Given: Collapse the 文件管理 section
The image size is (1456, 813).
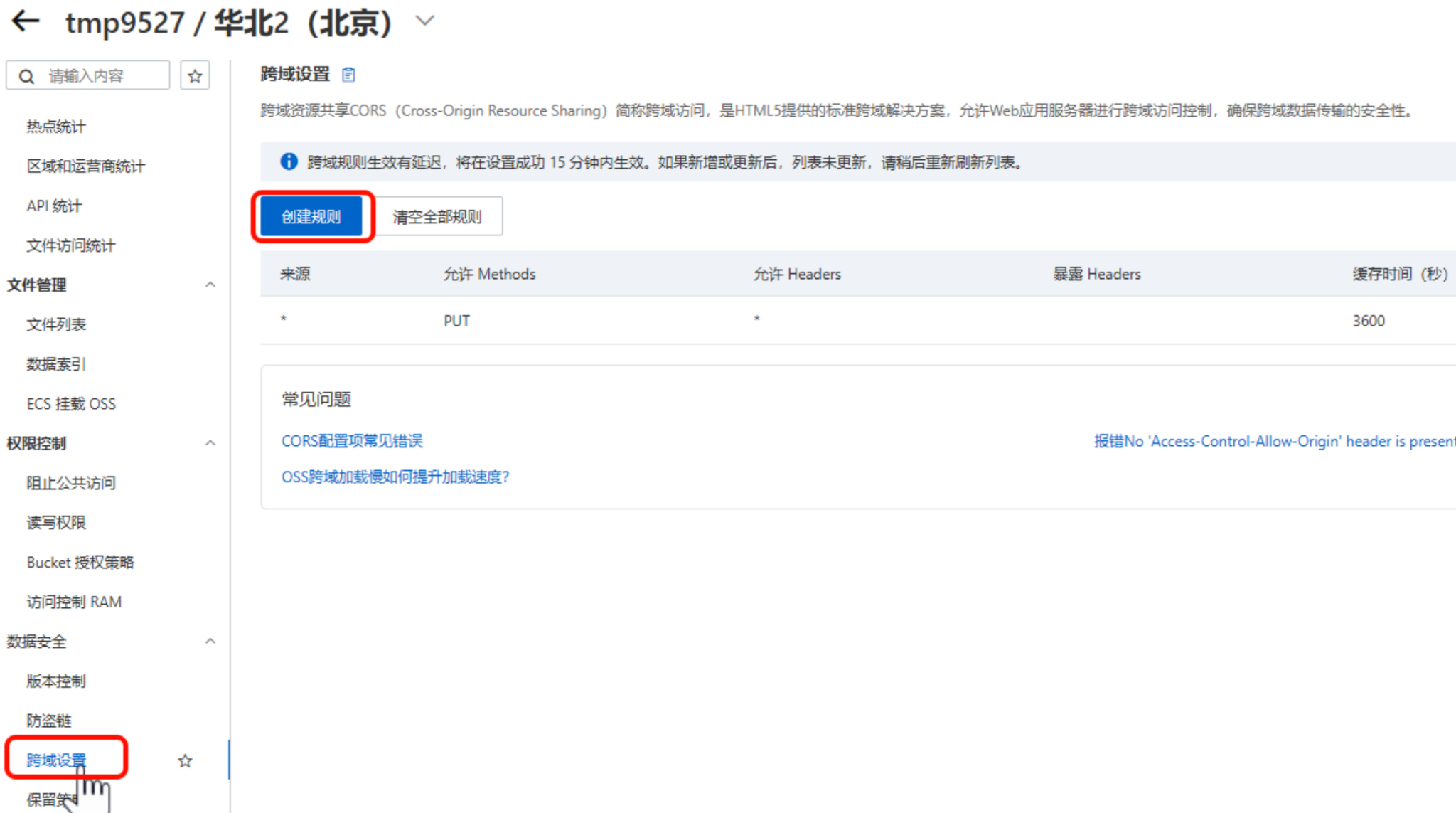Looking at the screenshot, I should pyautogui.click(x=210, y=285).
